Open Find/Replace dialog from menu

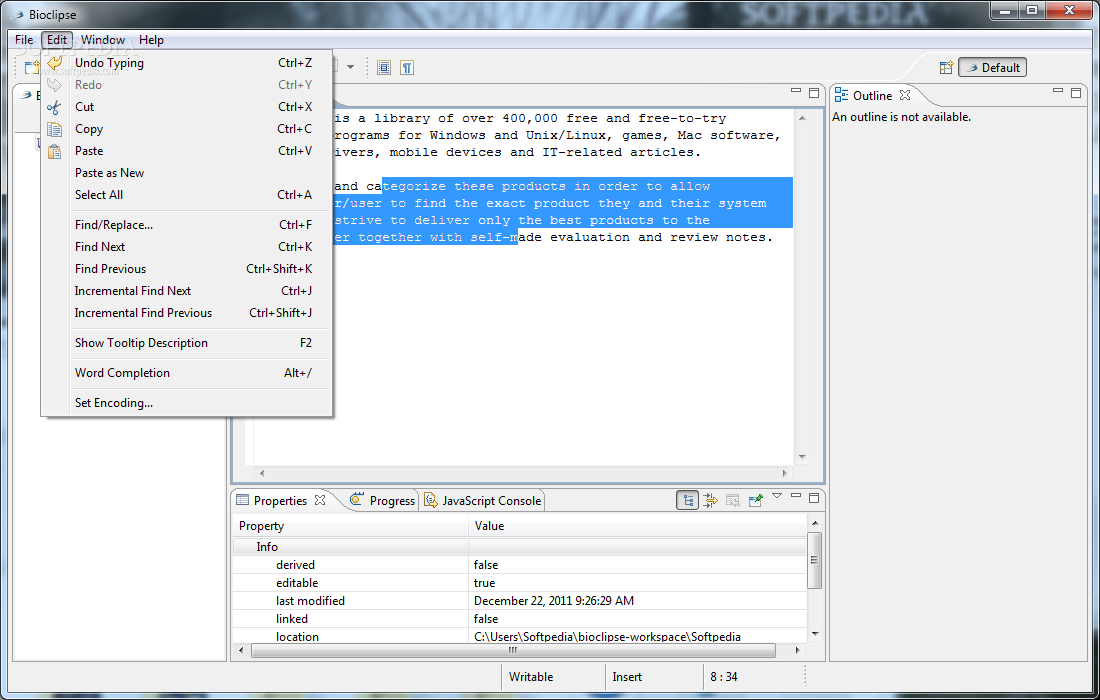pyautogui.click(x=187, y=224)
